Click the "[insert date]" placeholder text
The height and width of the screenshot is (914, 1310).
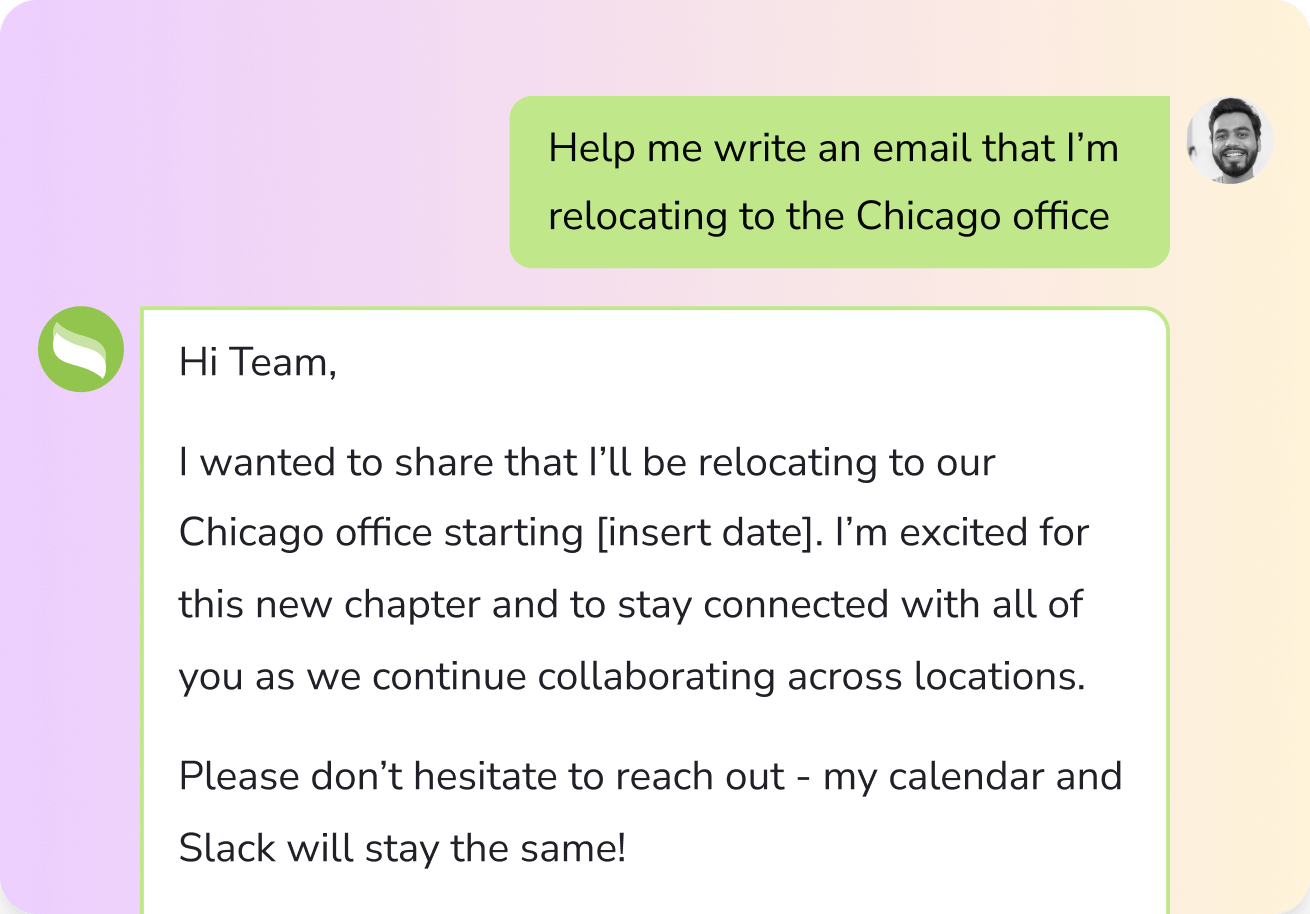(x=704, y=533)
